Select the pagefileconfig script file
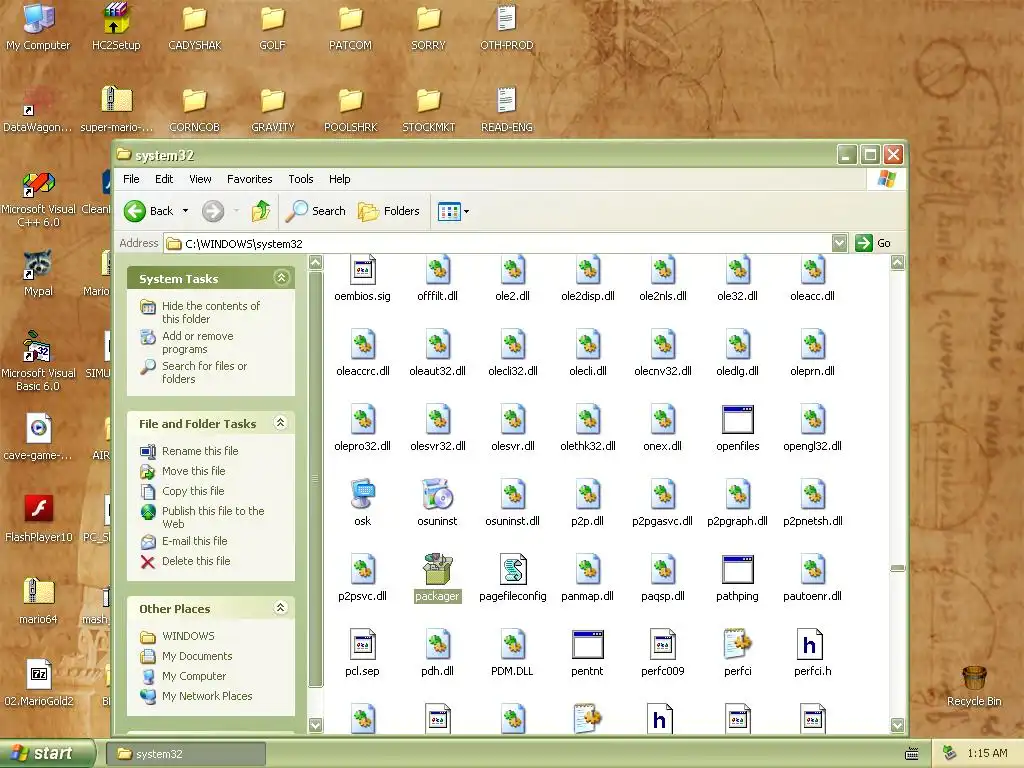This screenshot has width=1024, height=768. [513, 569]
